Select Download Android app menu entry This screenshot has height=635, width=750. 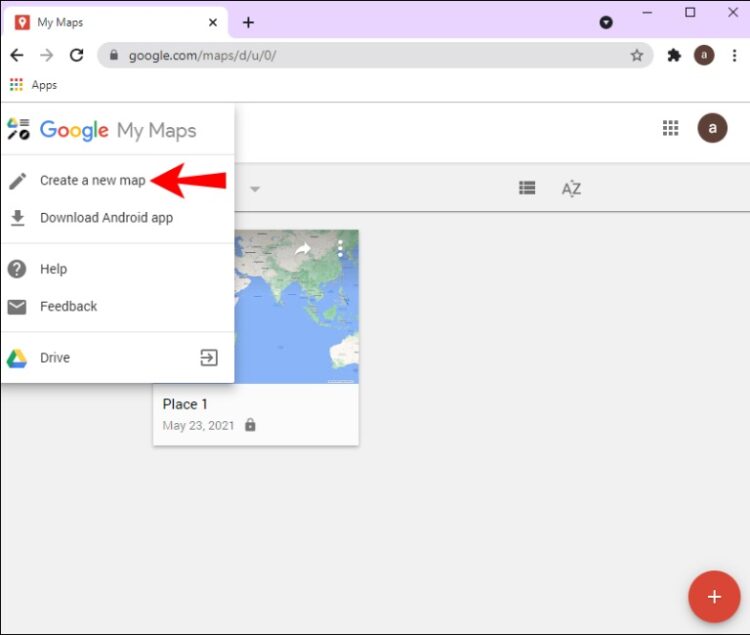point(118,218)
